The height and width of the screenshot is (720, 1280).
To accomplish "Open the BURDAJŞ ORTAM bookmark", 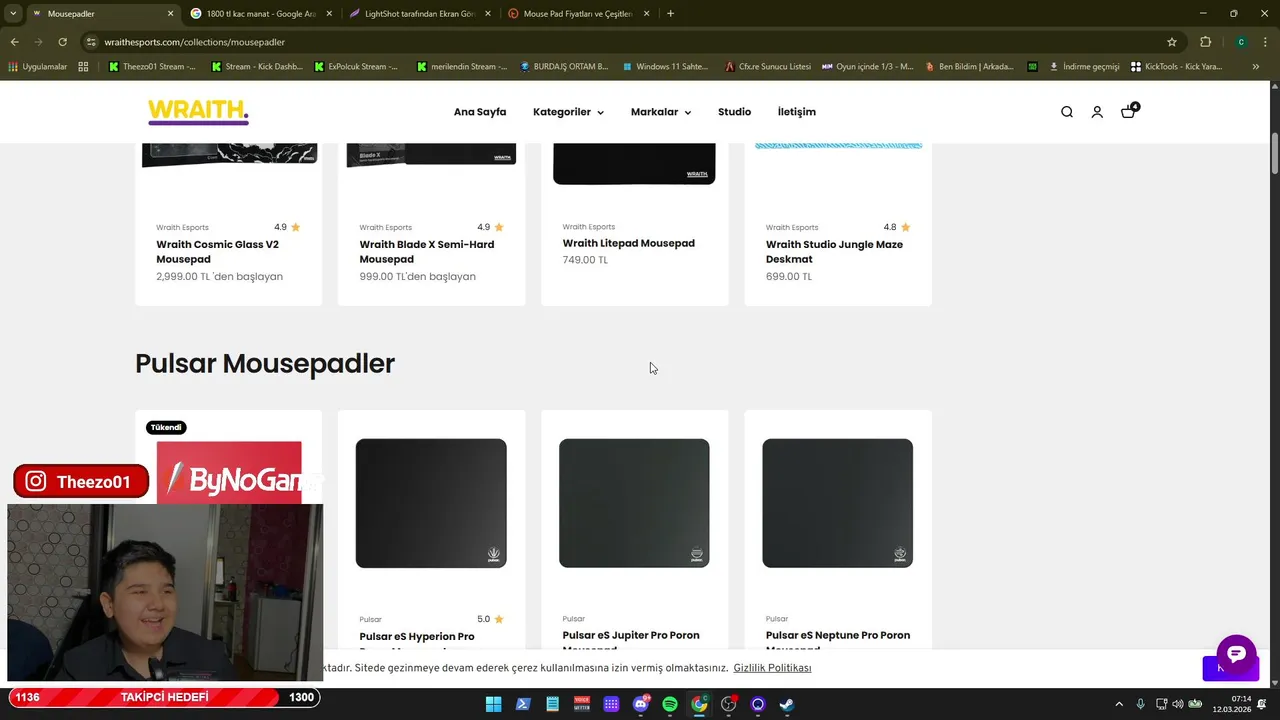I will pos(564,67).
